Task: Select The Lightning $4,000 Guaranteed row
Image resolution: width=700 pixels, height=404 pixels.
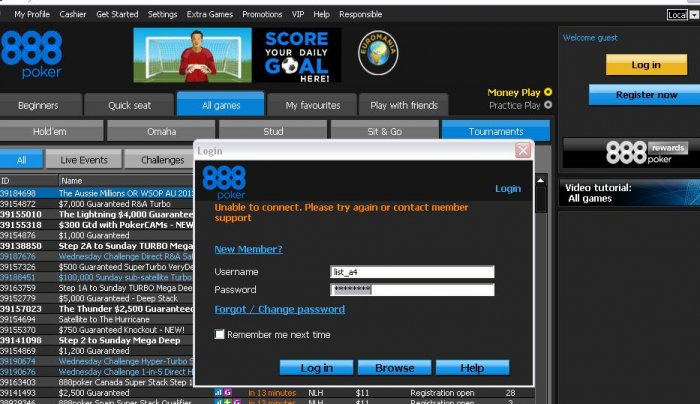Action: [x=97, y=214]
